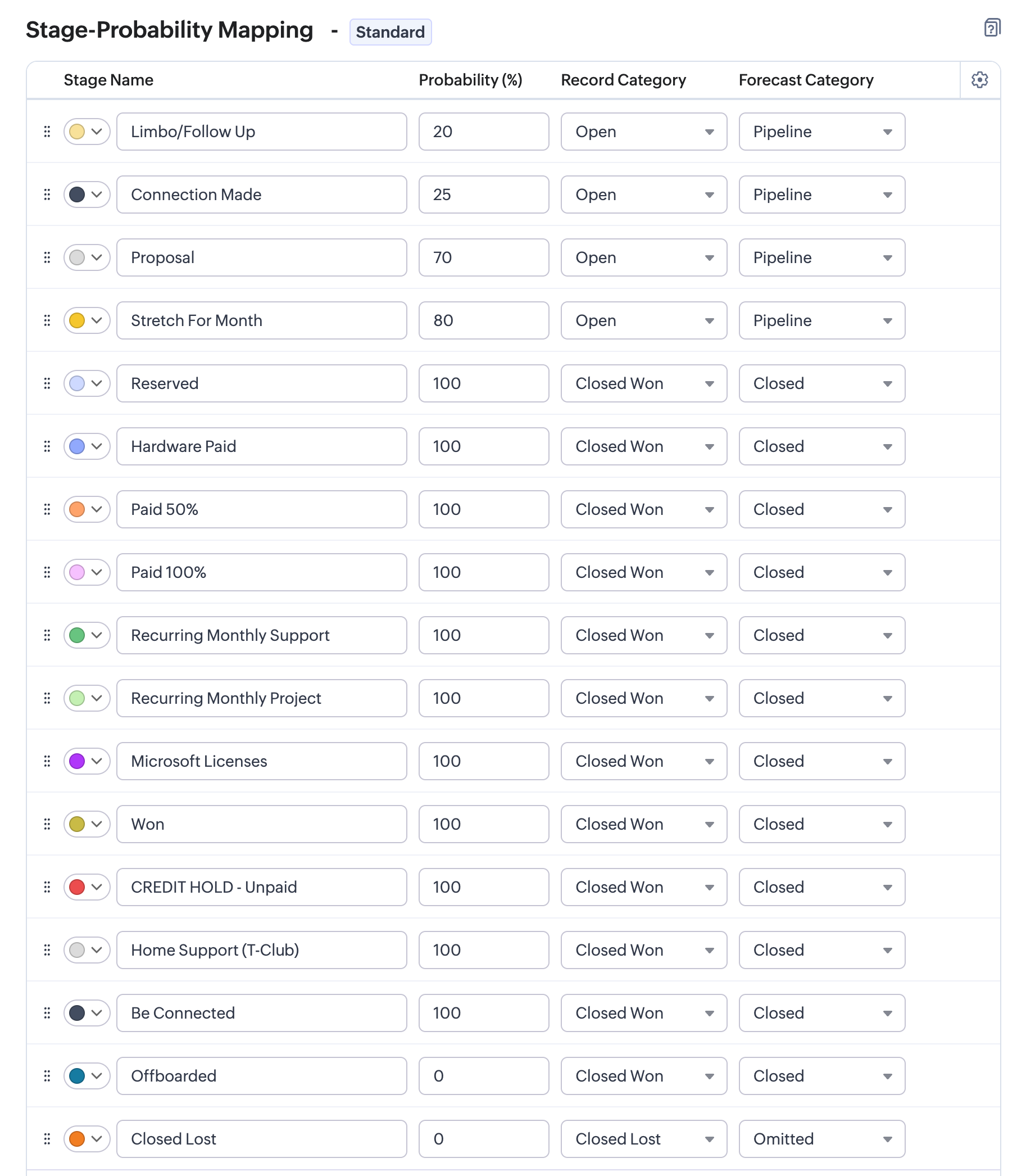Open the table settings gear icon
Screen dimensions: 1017x1176
pyautogui.click(x=979, y=80)
